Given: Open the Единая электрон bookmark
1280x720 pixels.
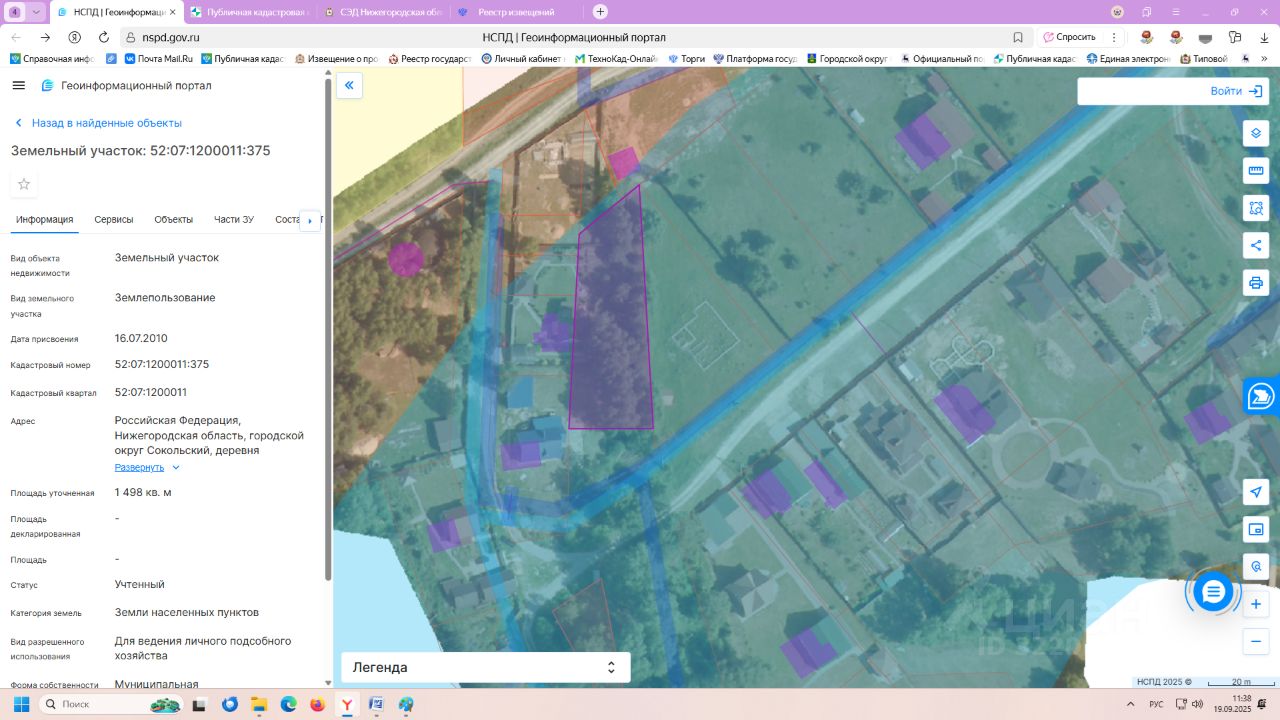Looking at the screenshot, I should tap(1129, 59).
